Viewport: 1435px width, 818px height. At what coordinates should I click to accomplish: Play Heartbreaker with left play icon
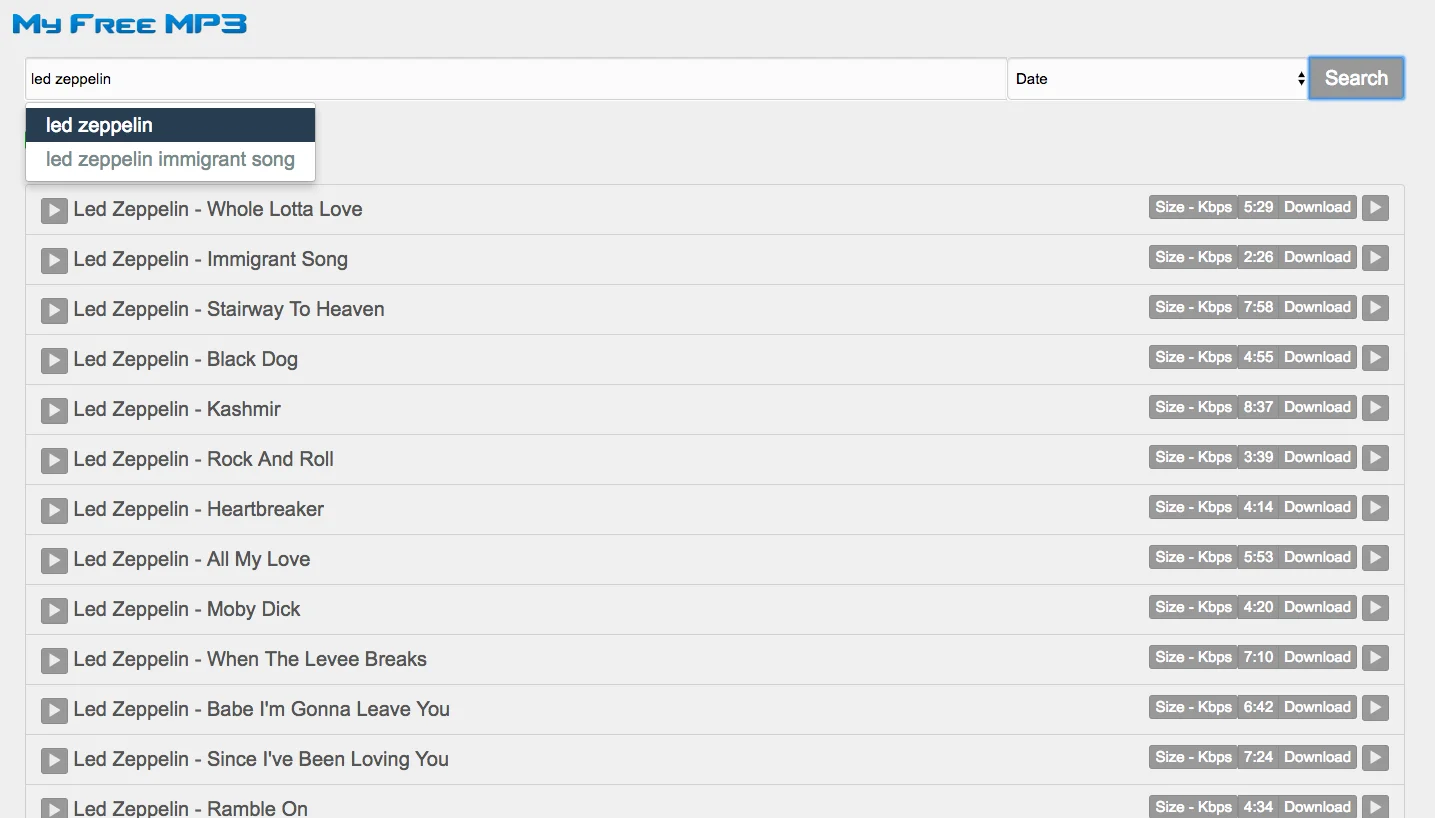pos(54,510)
